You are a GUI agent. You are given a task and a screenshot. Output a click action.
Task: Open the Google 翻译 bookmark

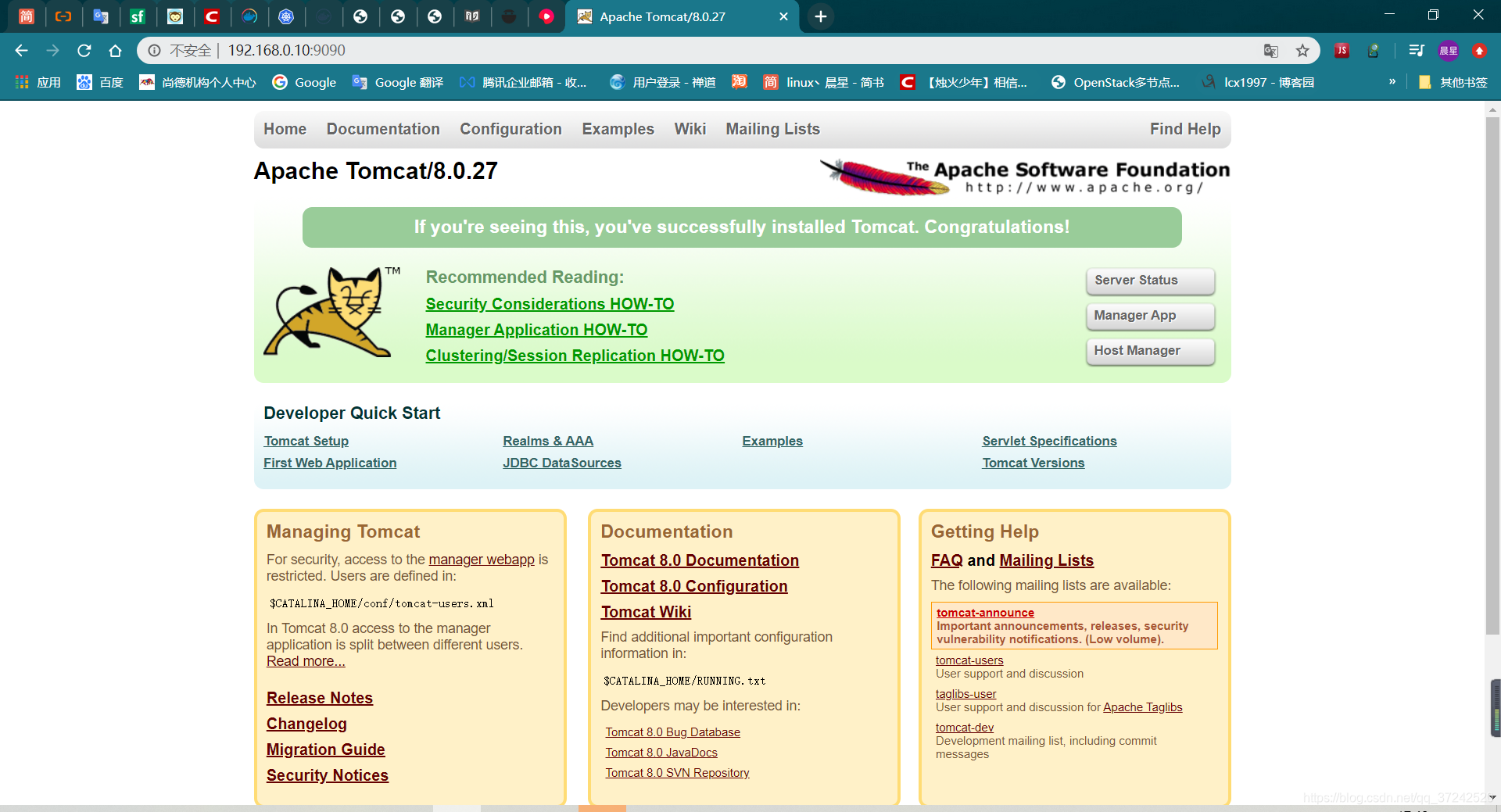coord(398,82)
